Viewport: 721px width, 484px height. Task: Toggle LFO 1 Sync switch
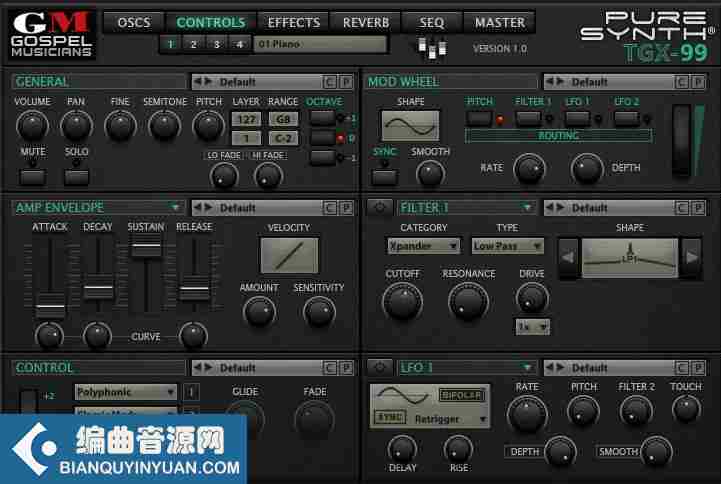pos(390,417)
